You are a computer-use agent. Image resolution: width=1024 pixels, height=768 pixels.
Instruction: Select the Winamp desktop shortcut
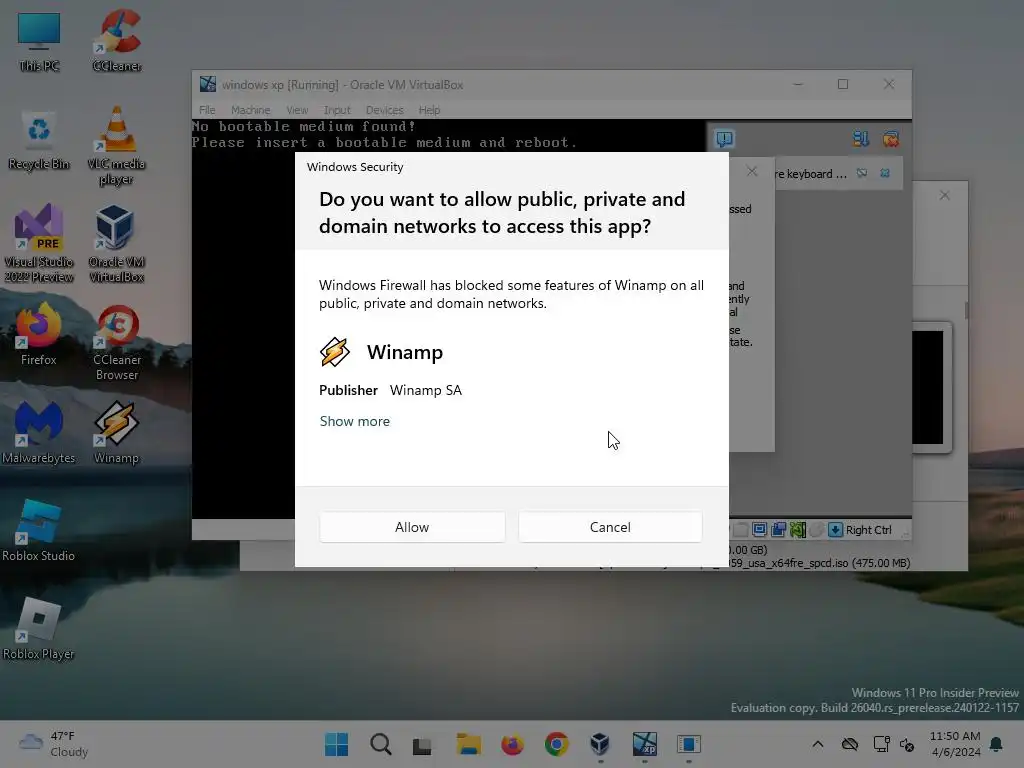116,432
